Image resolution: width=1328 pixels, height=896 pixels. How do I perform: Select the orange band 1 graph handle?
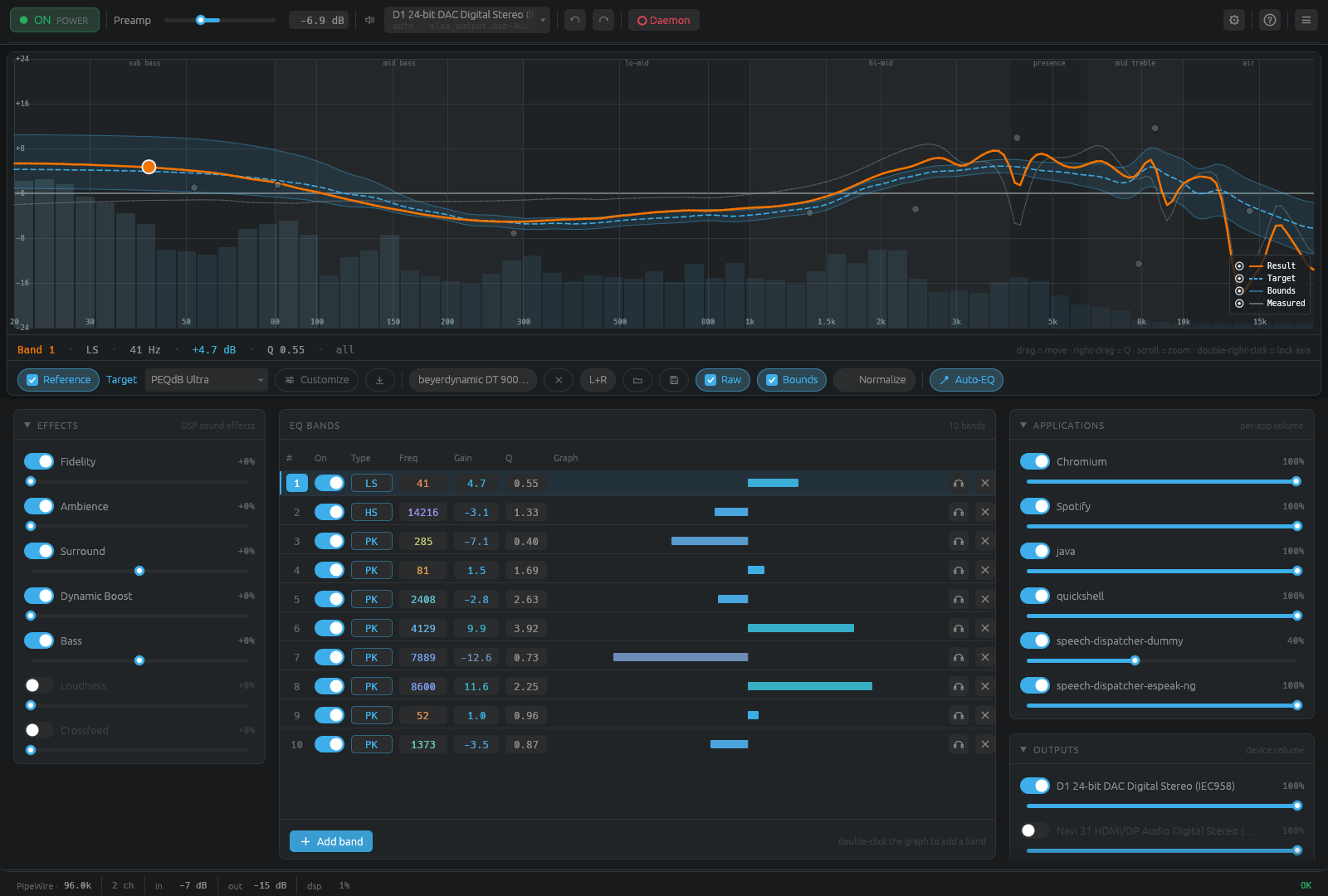tap(149, 167)
